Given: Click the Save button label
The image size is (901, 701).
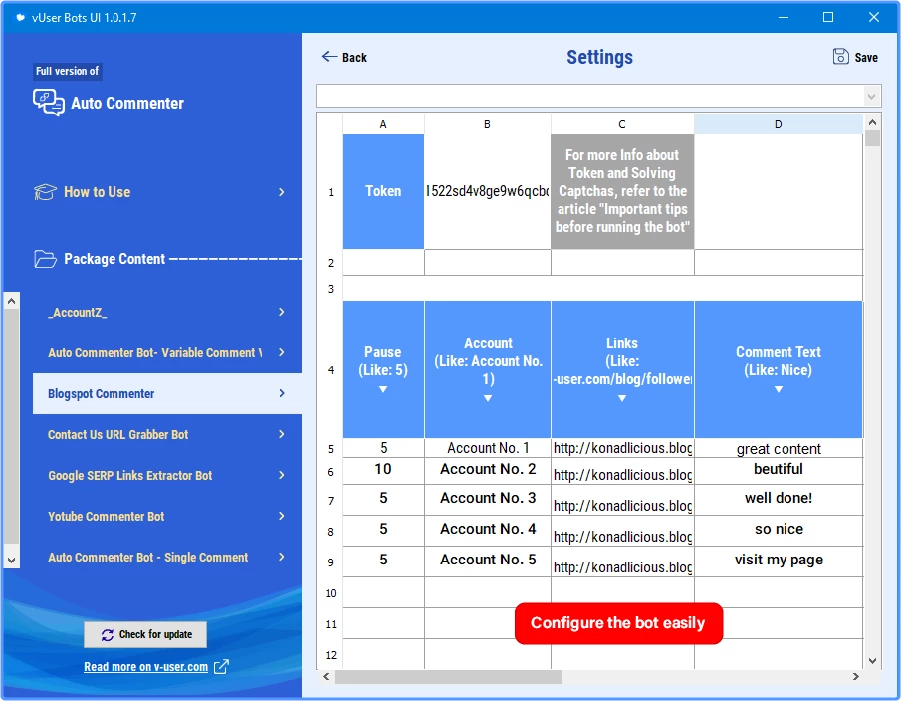Looking at the screenshot, I should (866, 57).
